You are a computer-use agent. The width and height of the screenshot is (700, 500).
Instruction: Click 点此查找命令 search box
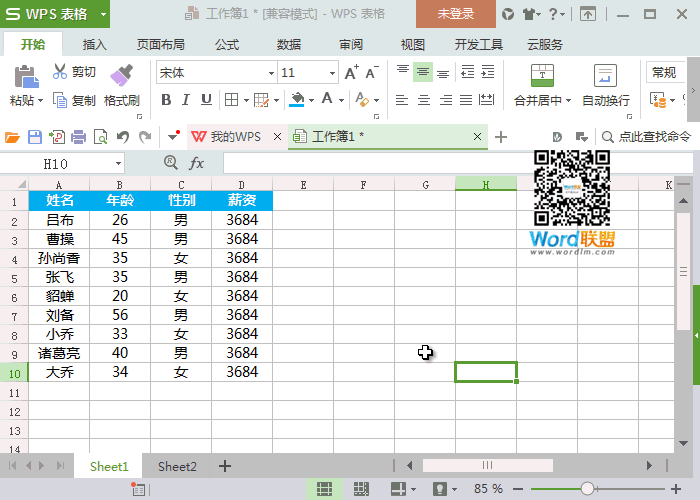coord(647,137)
